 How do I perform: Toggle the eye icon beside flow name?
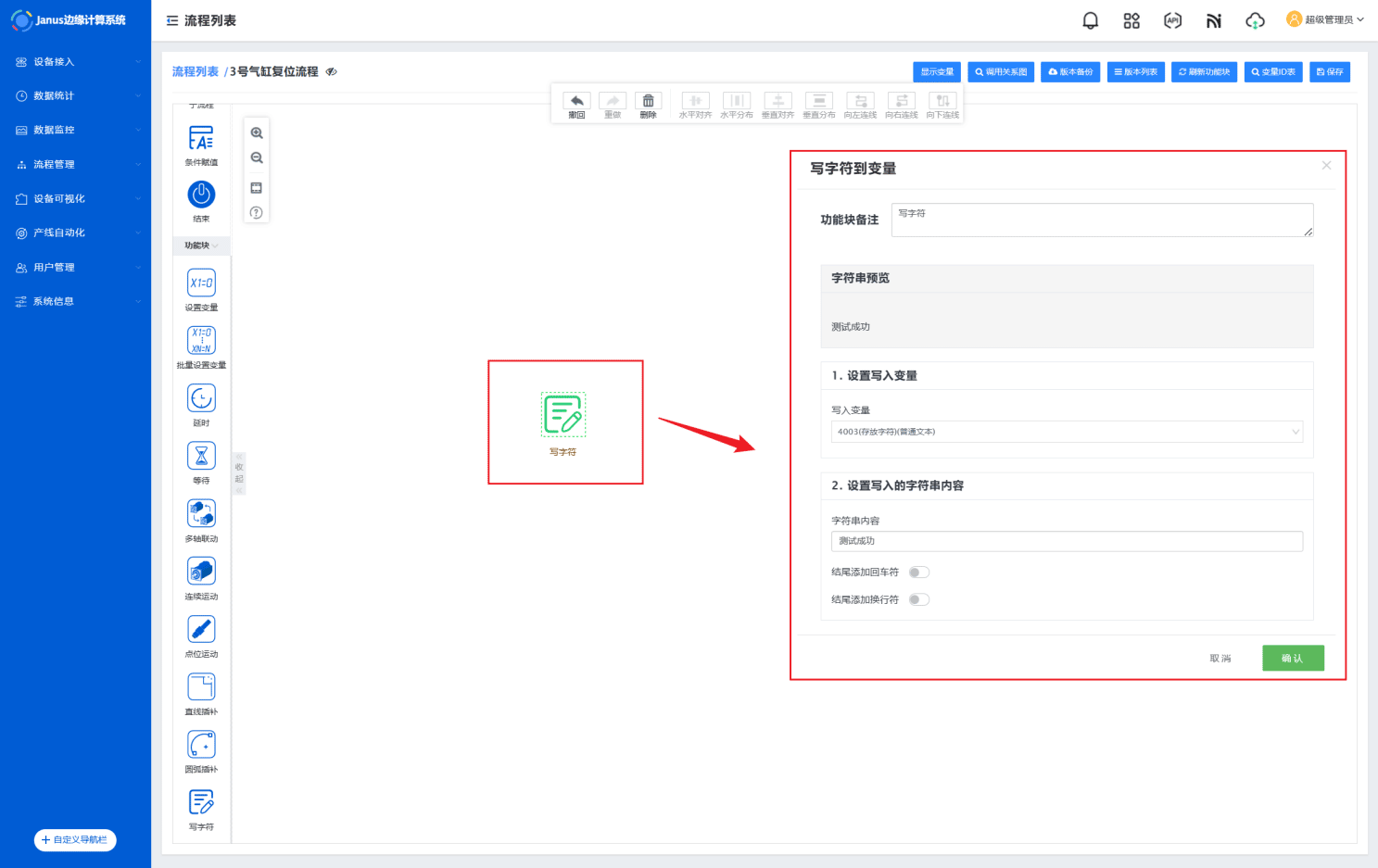(332, 72)
